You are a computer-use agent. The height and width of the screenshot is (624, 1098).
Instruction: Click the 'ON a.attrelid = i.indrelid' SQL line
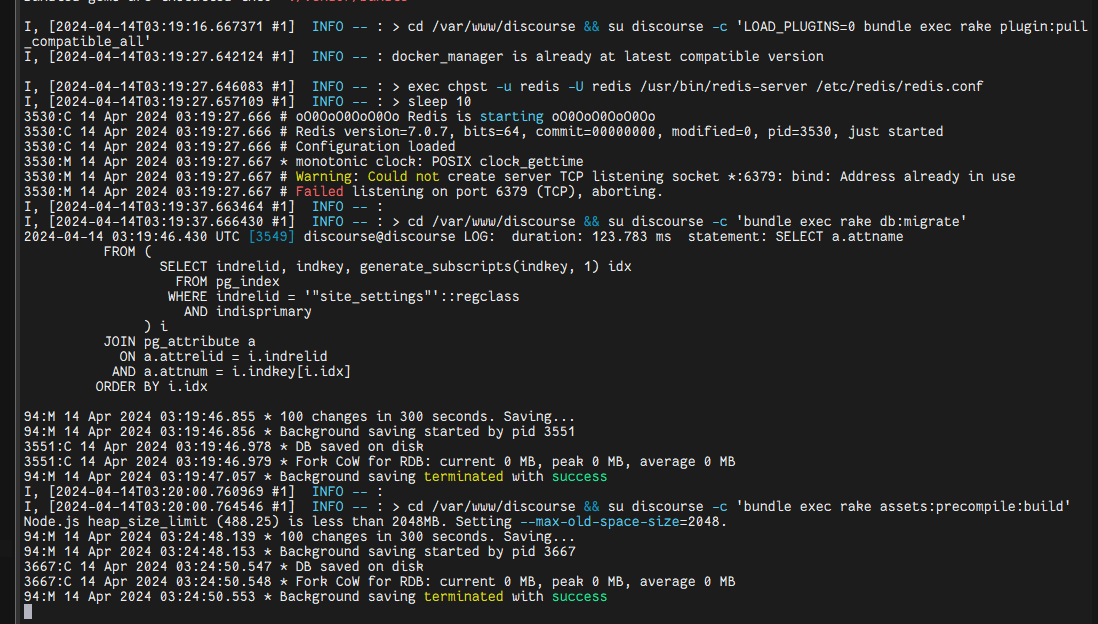pyautogui.click(x=223, y=357)
